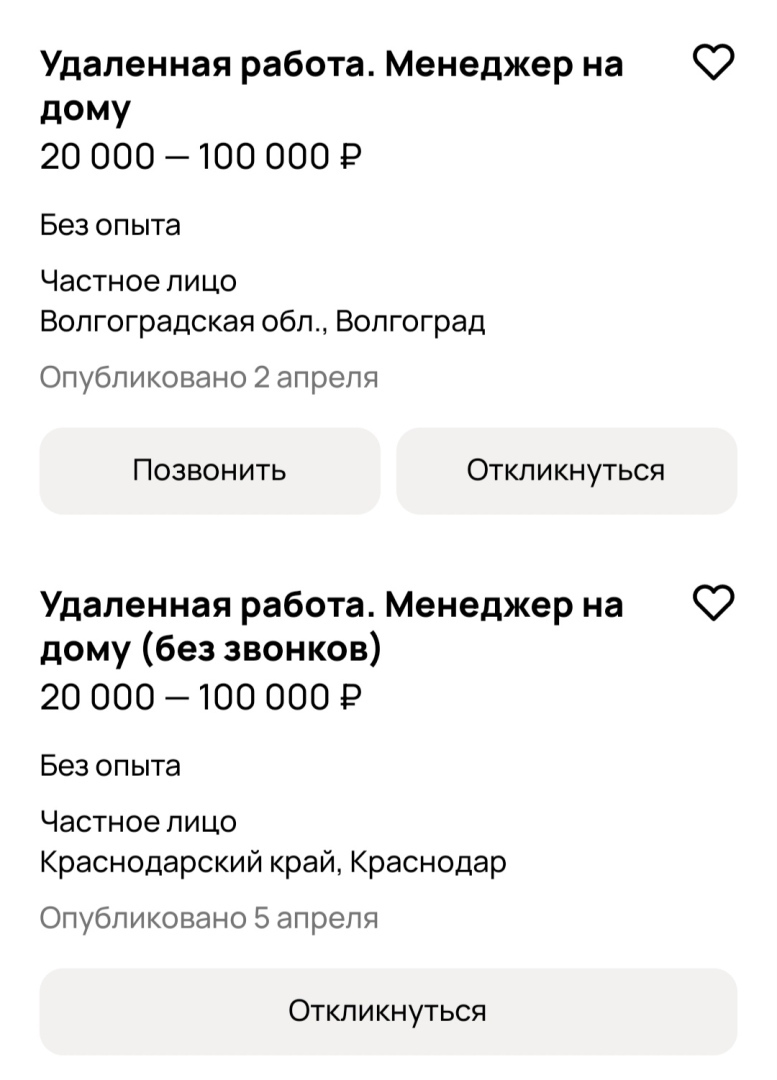Tap the location 'Волгоградская обл., Волгоград'

pyautogui.click(x=262, y=322)
